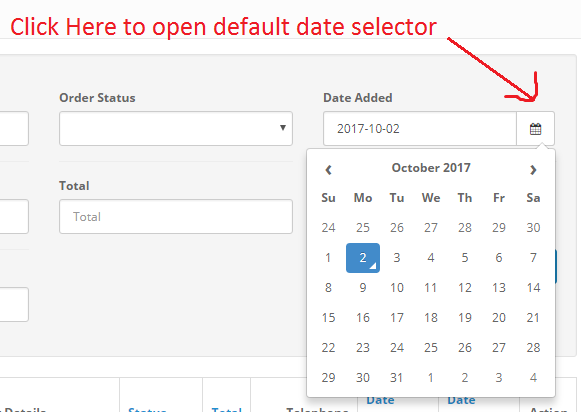Image resolution: width=581 pixels, height=412 pixels.
Task: Click the October 2017 month header
Action: (431, 168)
